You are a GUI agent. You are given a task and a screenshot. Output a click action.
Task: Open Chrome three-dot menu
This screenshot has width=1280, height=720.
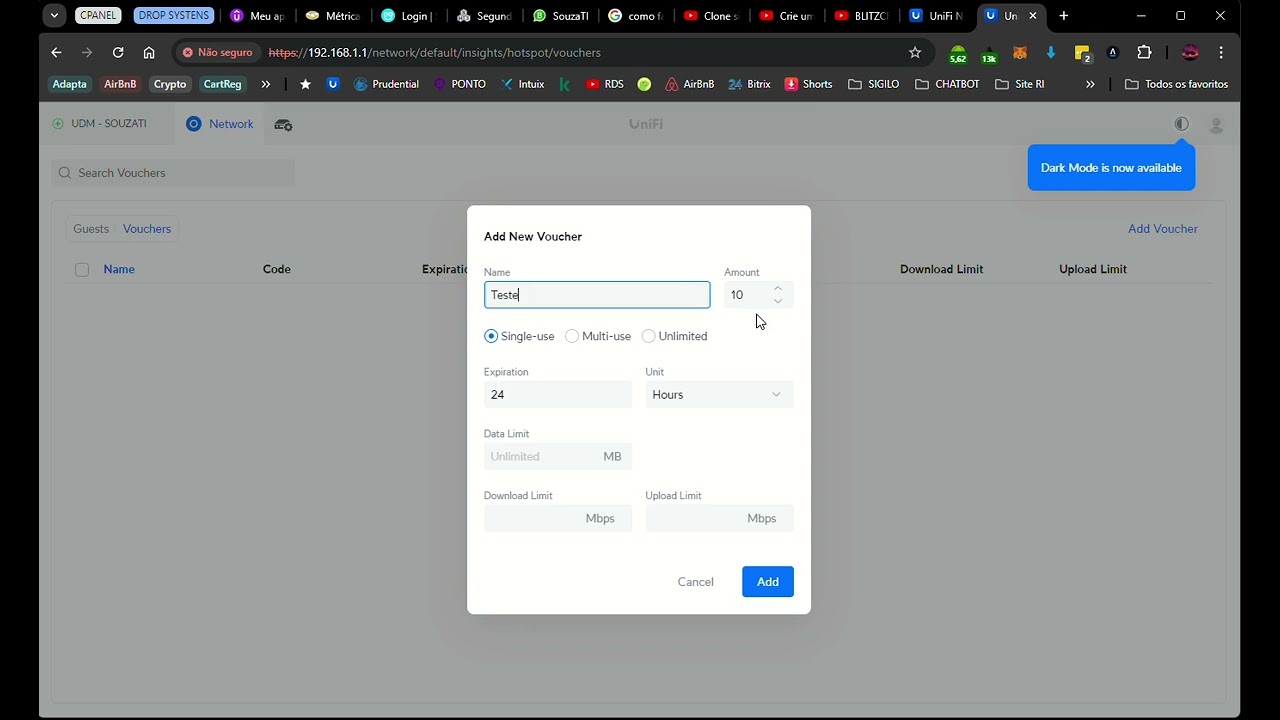coord(1221,52)
